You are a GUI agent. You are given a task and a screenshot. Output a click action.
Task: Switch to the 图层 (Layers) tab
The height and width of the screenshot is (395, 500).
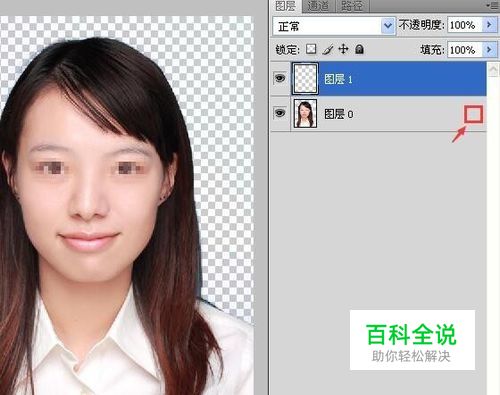pyautogui.click(x=286, y=6)
